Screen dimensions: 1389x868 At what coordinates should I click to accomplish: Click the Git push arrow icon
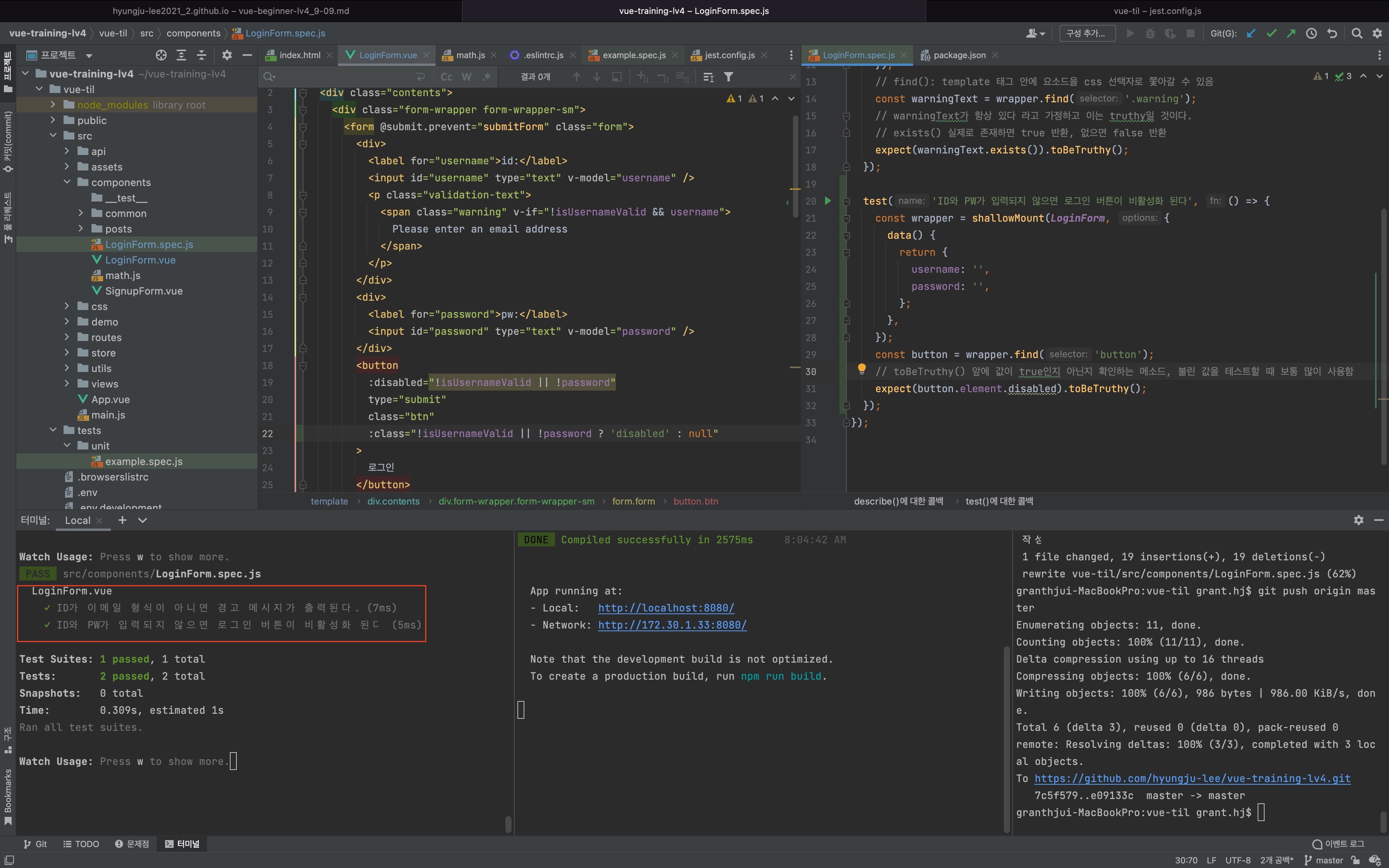[1291, 33]
